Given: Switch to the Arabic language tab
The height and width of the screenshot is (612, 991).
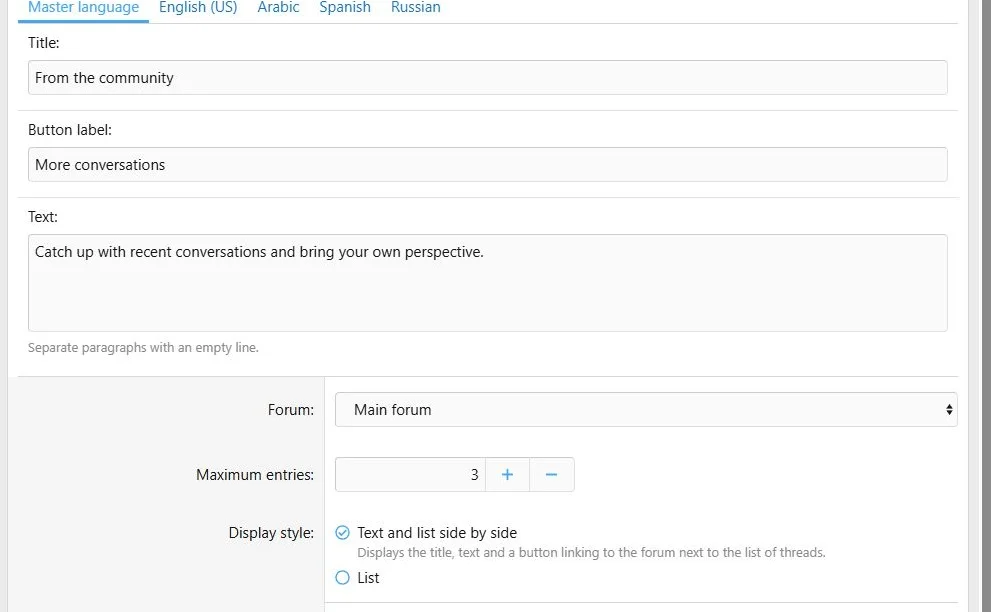Looking at the screenshot, I should point(278,8).
